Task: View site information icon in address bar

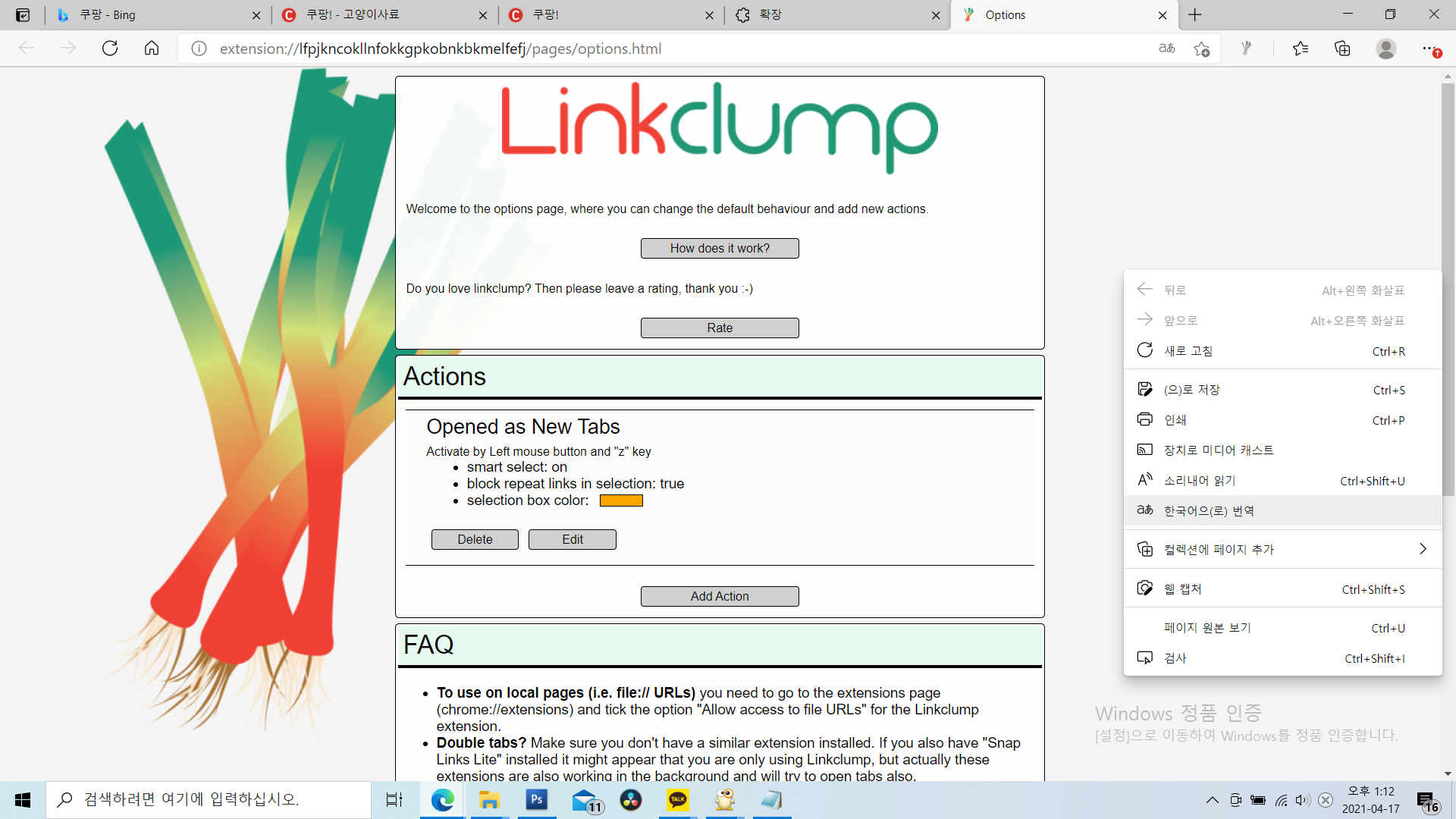Action: (x=199, y=49)
